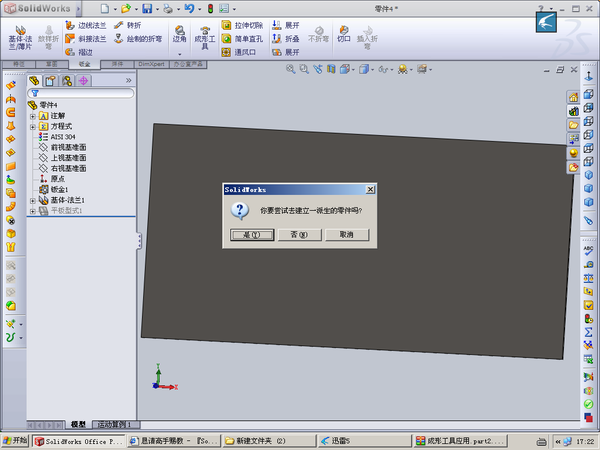The image size is (600, 450).
Task: Open the FeatureManager design tree tab
Action: tap(34, 81)
